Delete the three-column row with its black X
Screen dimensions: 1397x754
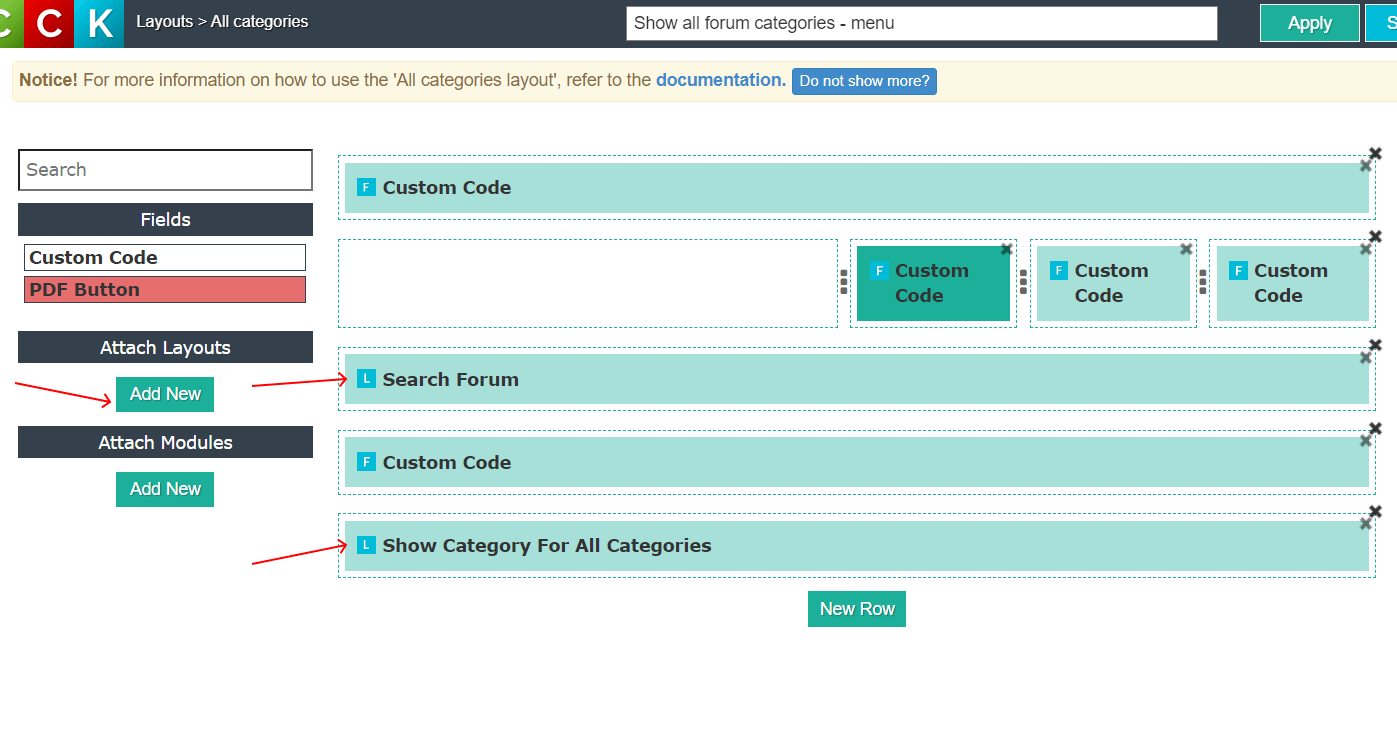1375,236
